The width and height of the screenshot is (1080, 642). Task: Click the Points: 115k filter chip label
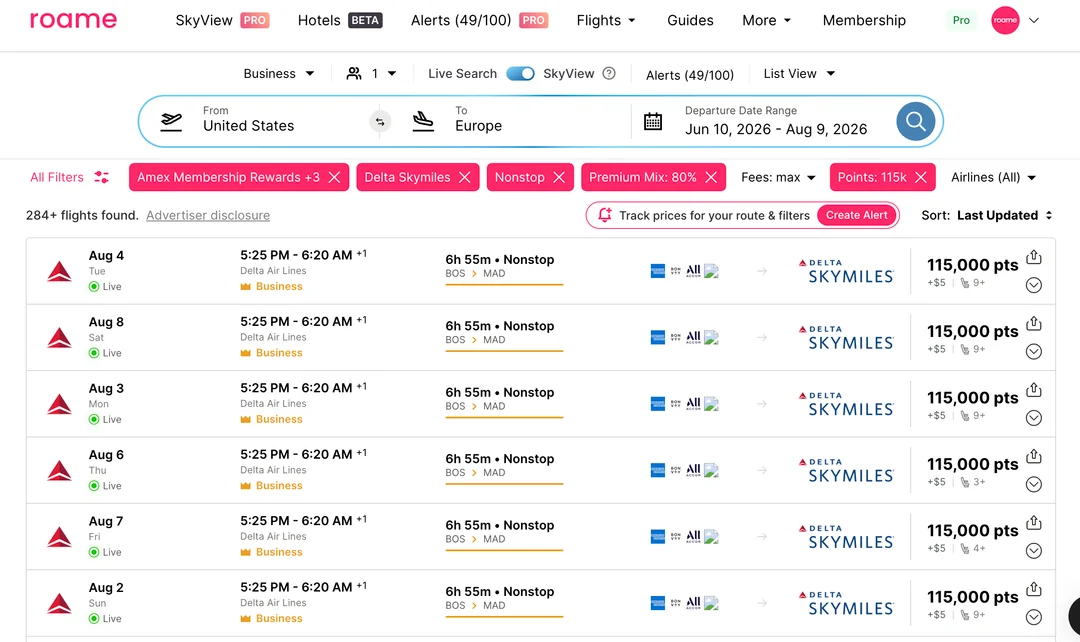click(x=872, y=177)
